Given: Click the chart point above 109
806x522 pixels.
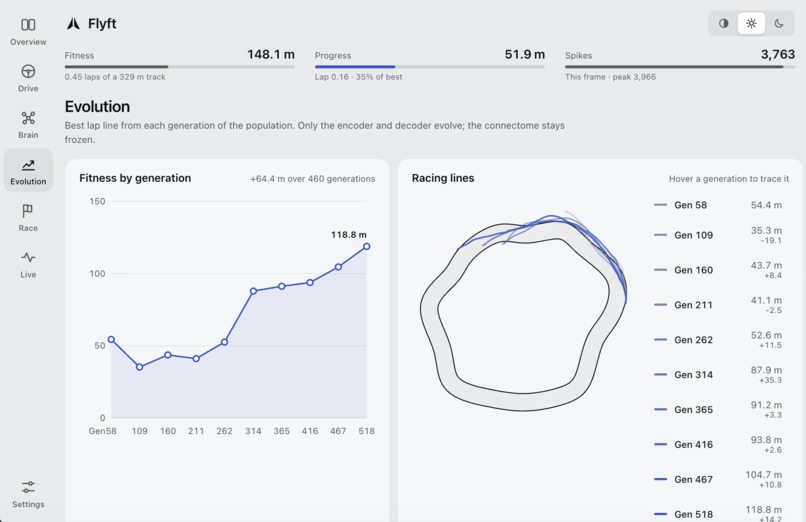Looking at the screenshot, I should 139,367.
